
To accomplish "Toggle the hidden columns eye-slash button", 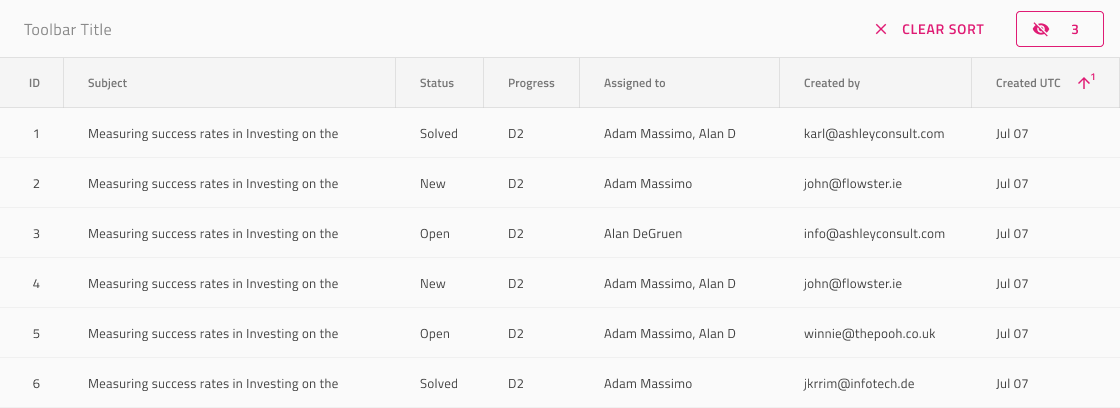I will tap(1060, 29).
